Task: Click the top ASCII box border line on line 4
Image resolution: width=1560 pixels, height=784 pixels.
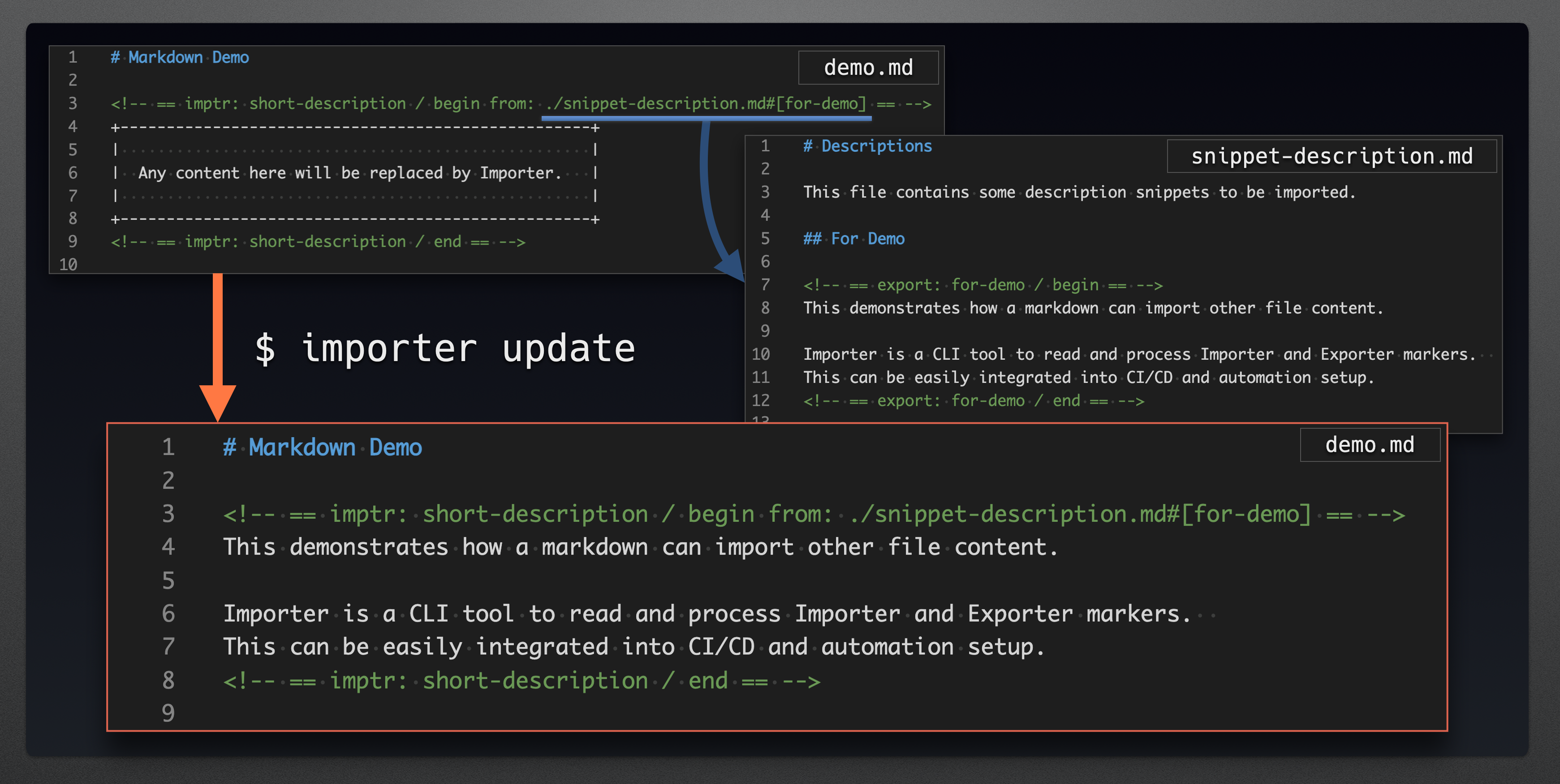Action: 355,128
